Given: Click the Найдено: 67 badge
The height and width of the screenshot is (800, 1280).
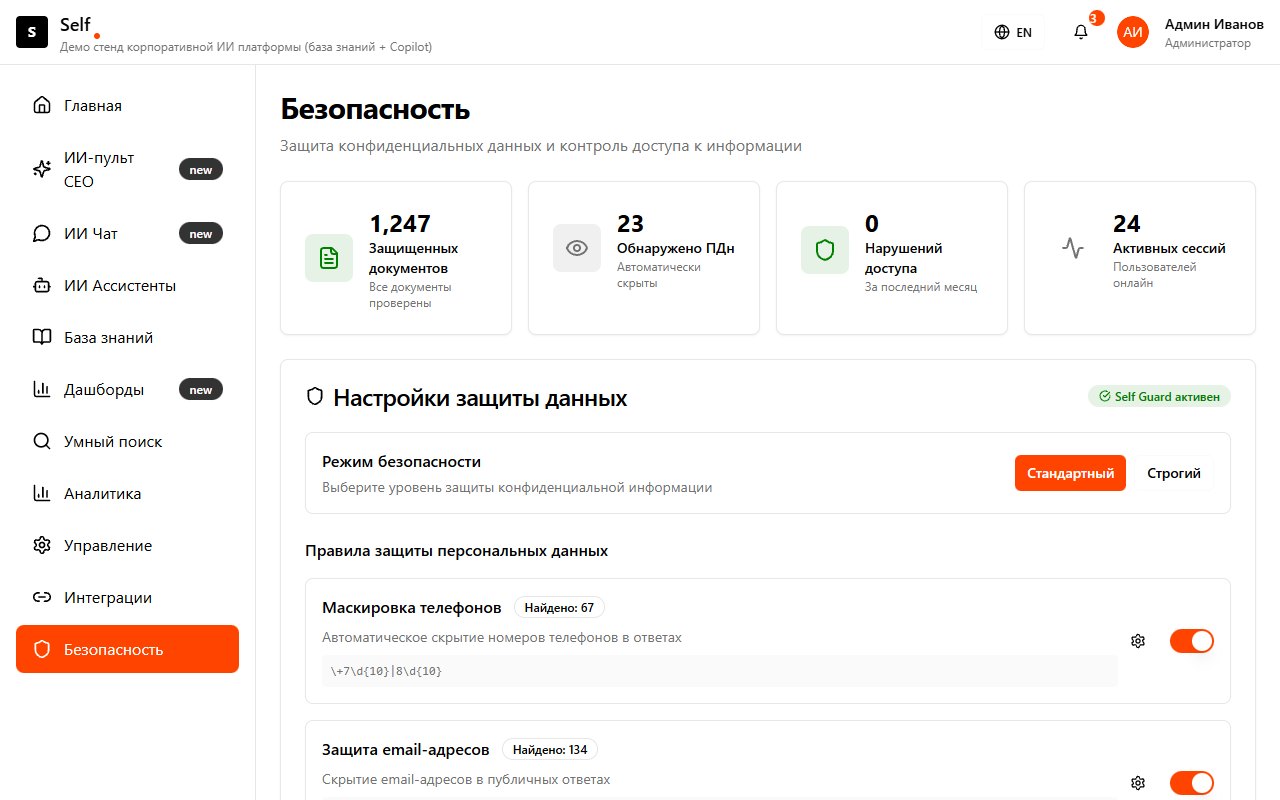Looking at the screenshot, I should (559, 607).
